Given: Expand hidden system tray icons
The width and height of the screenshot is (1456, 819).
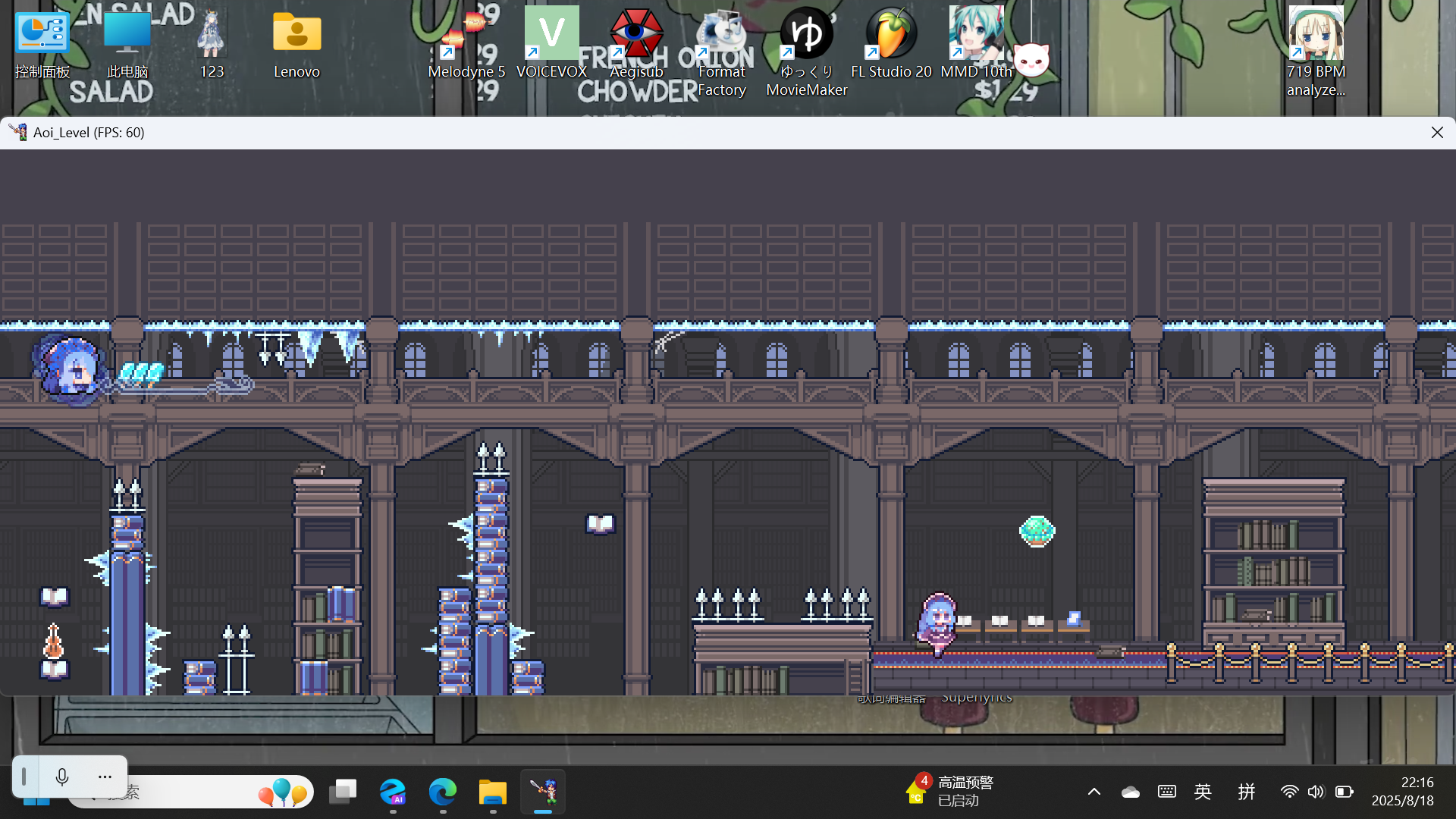Looking at the screenshot, I should click(x=1094, y=792).
